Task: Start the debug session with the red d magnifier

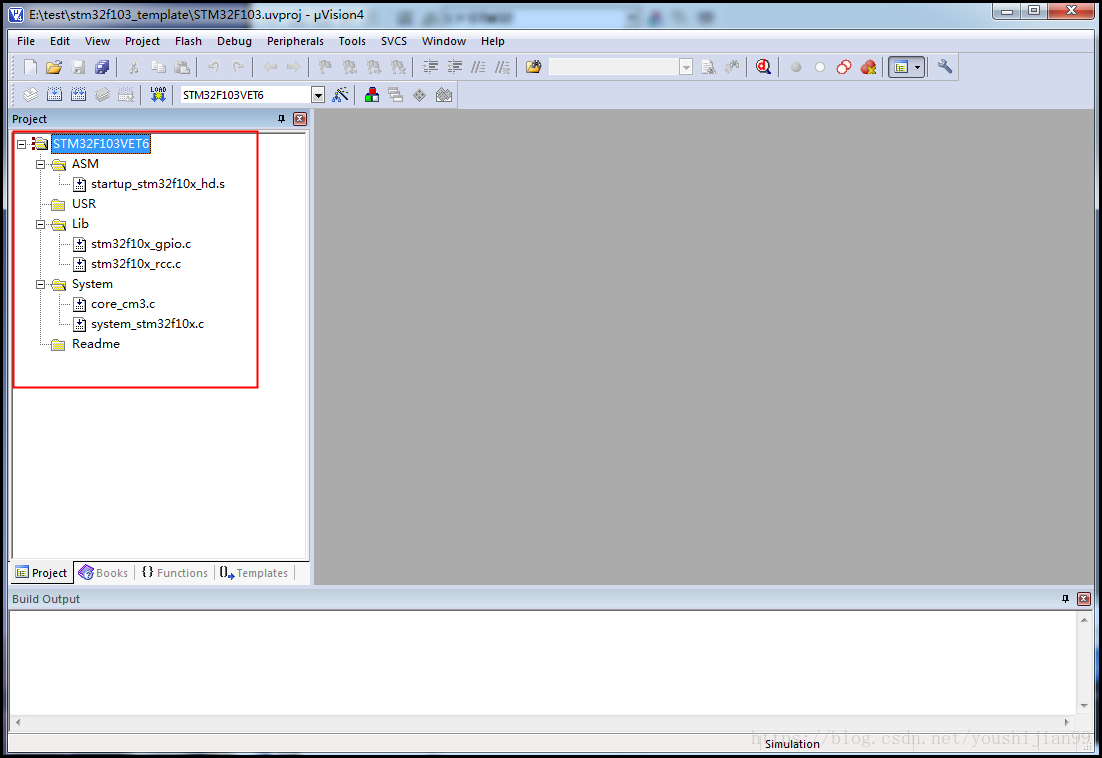Action: [763, 67]
